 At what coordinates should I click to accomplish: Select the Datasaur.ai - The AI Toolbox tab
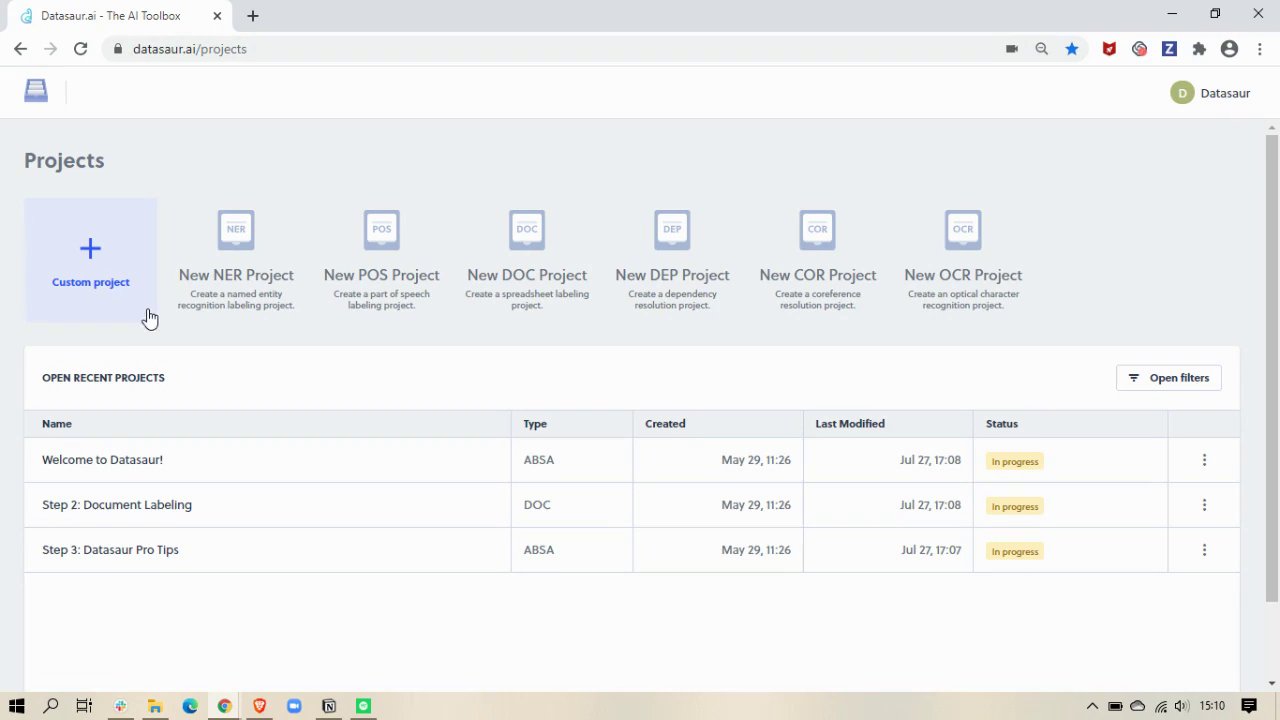120,16
